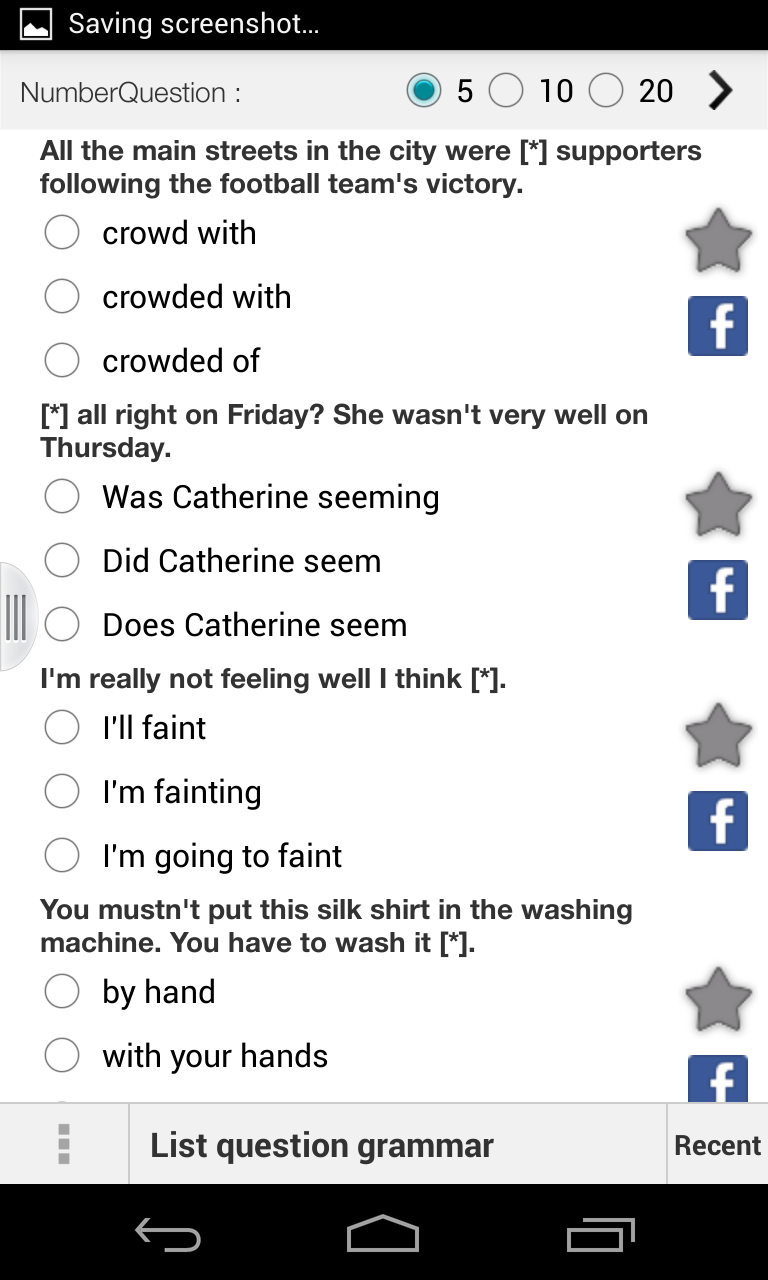Star the silk shirt question

pyautogui.click(x=718, y=1000)
